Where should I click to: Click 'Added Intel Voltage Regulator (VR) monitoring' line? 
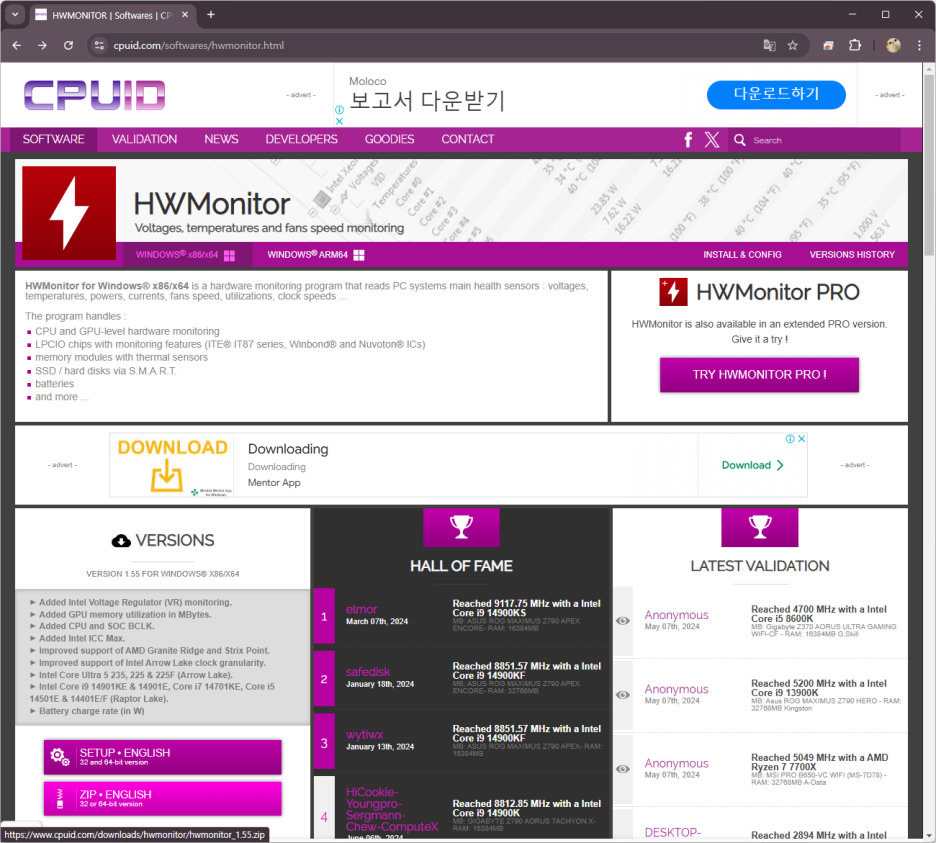(x=135, y=602)
